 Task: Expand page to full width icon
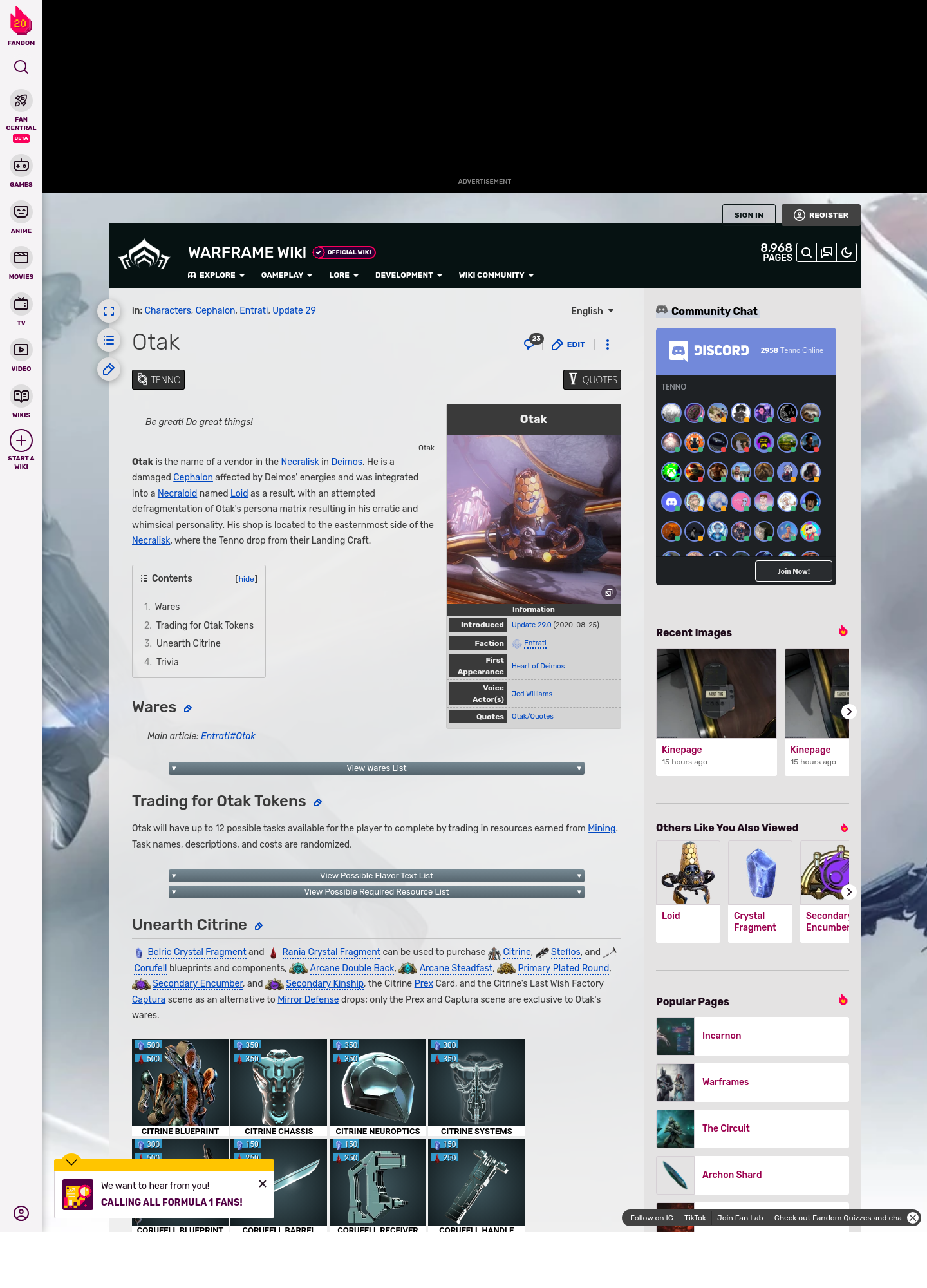[x=109, y=311]
